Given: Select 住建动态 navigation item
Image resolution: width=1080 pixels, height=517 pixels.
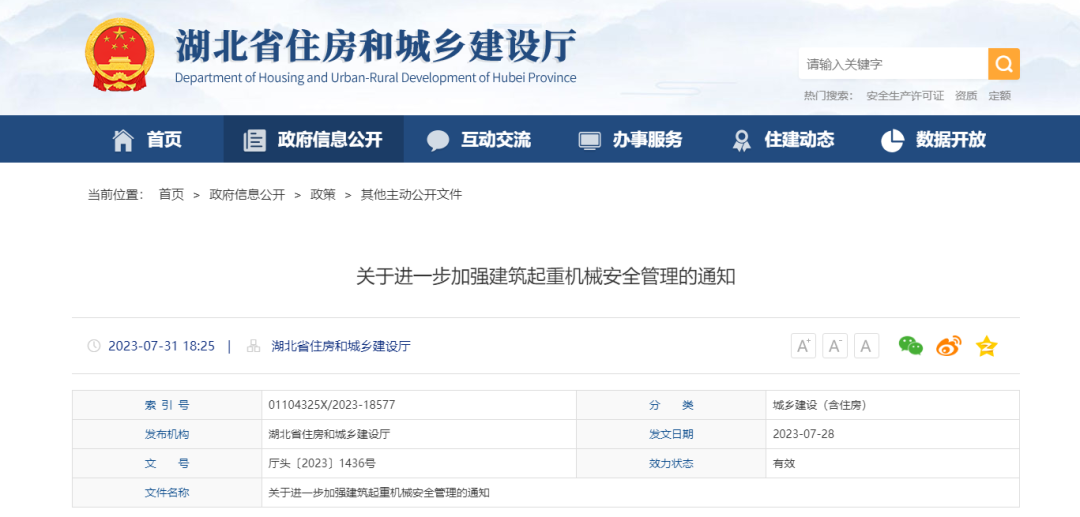Looking at the screenshot, I should (x=783, y=140).
